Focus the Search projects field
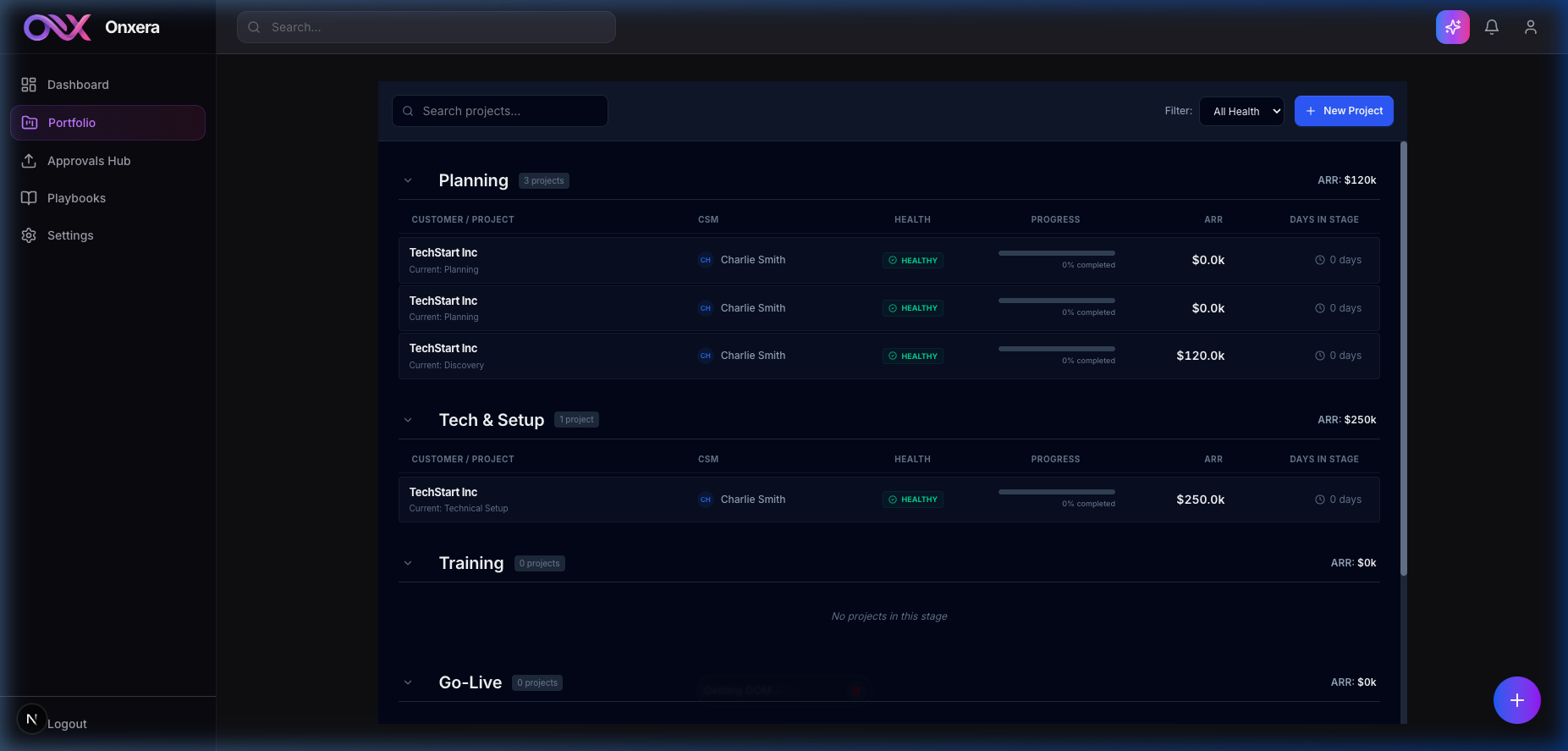 [x=499, y=111]
